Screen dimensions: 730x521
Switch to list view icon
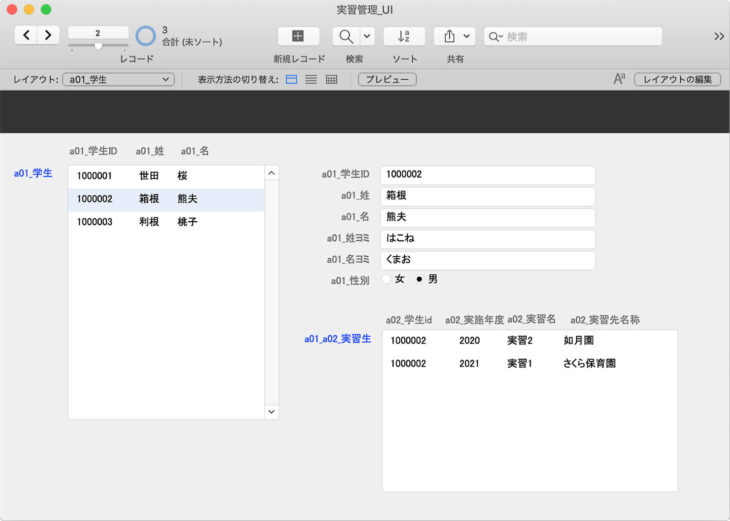311,79
